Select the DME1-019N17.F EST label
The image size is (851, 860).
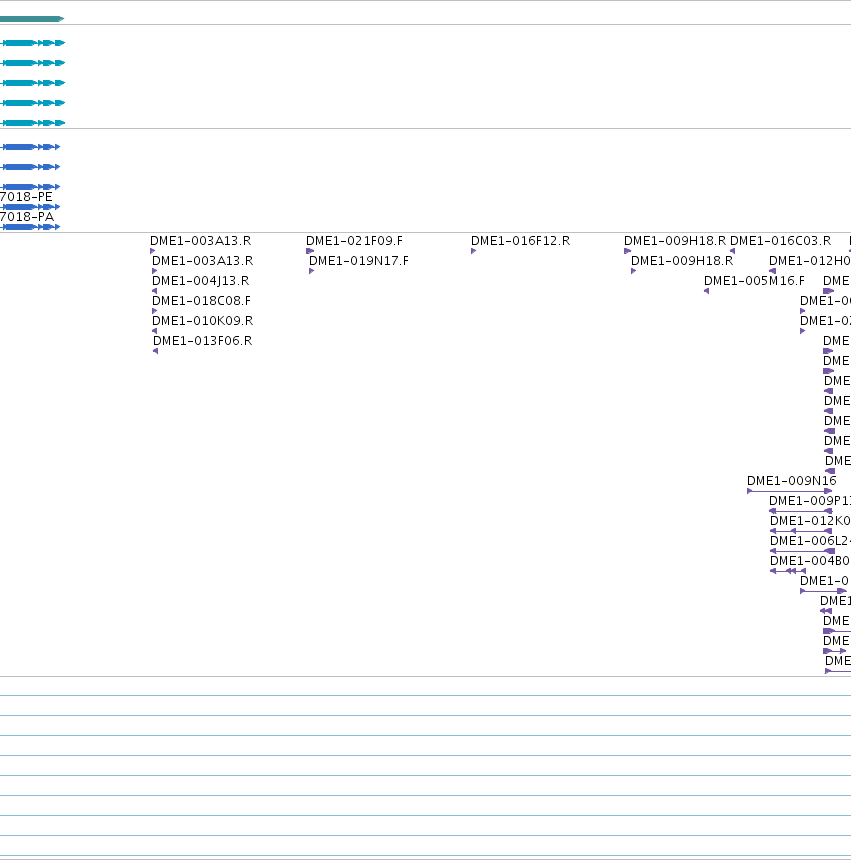coord(359,261)
